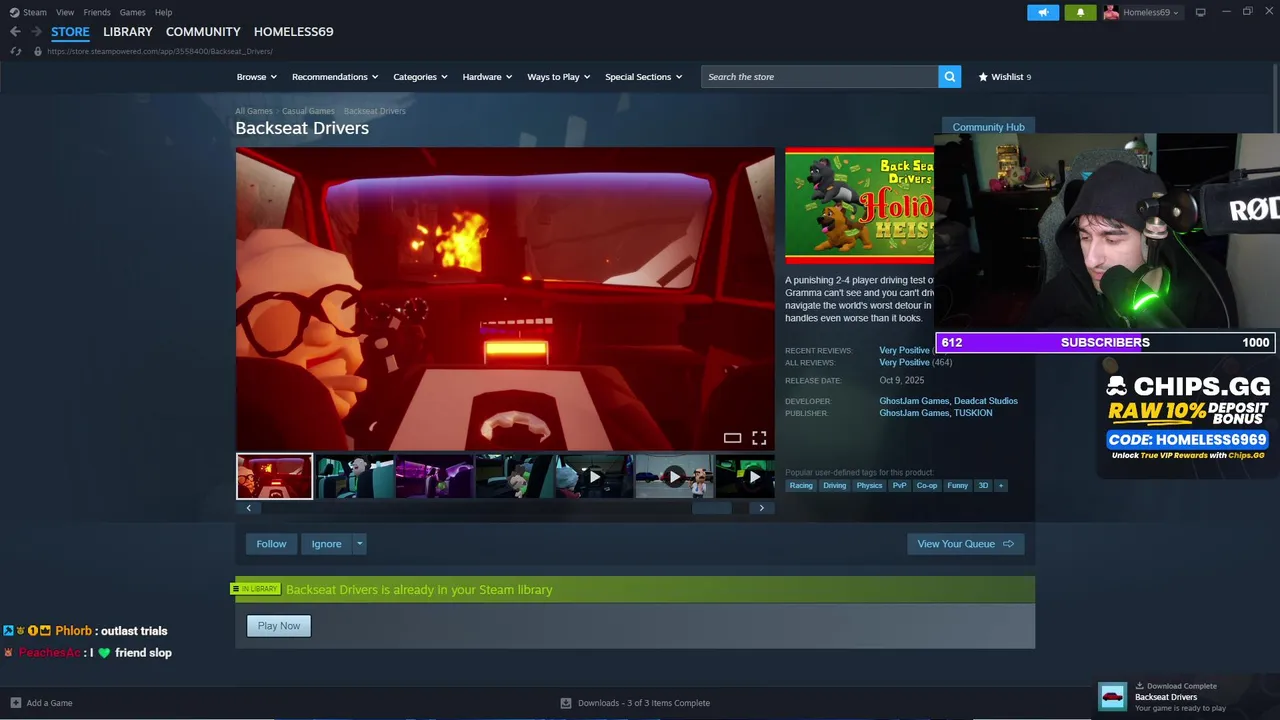This screenshot has width=1280, height=720.
Task: Go back with the left arrow navigation icon
Action: point(15,32)
